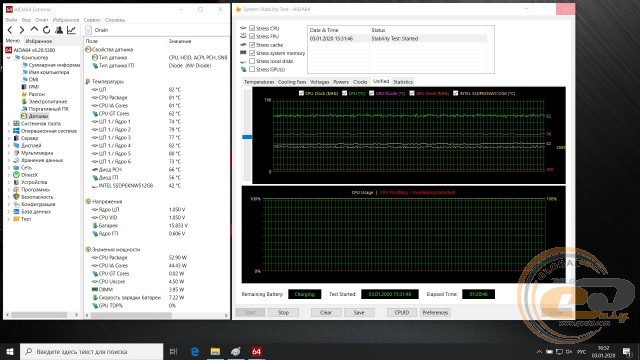Click the Refresh icon in AIDA64 toolbar

click(x=47, y=30)
